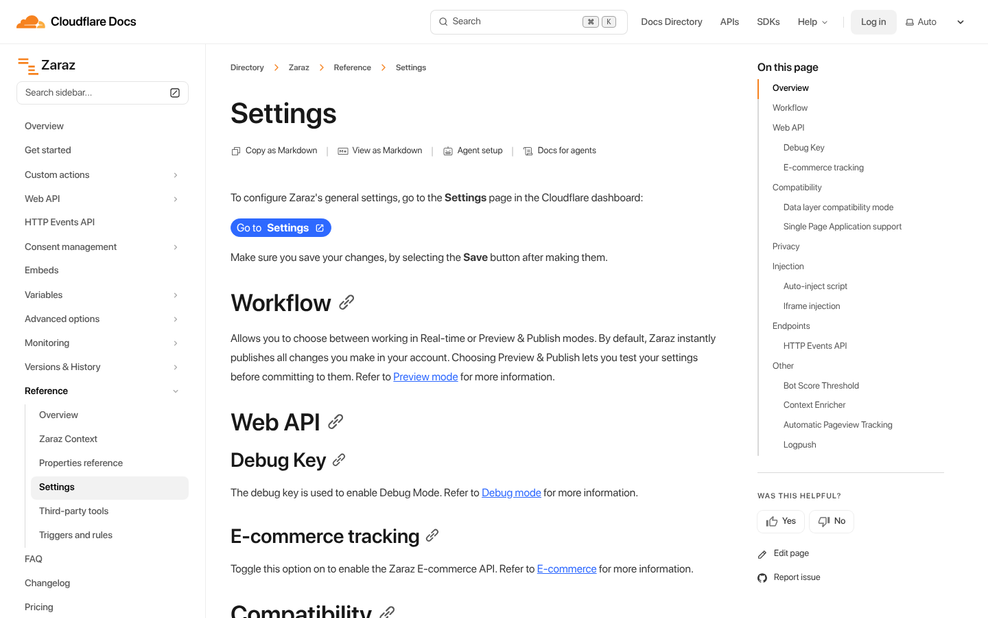Open Embeds sidebar item
Screen dimensions: 988x618
point(42,270)
